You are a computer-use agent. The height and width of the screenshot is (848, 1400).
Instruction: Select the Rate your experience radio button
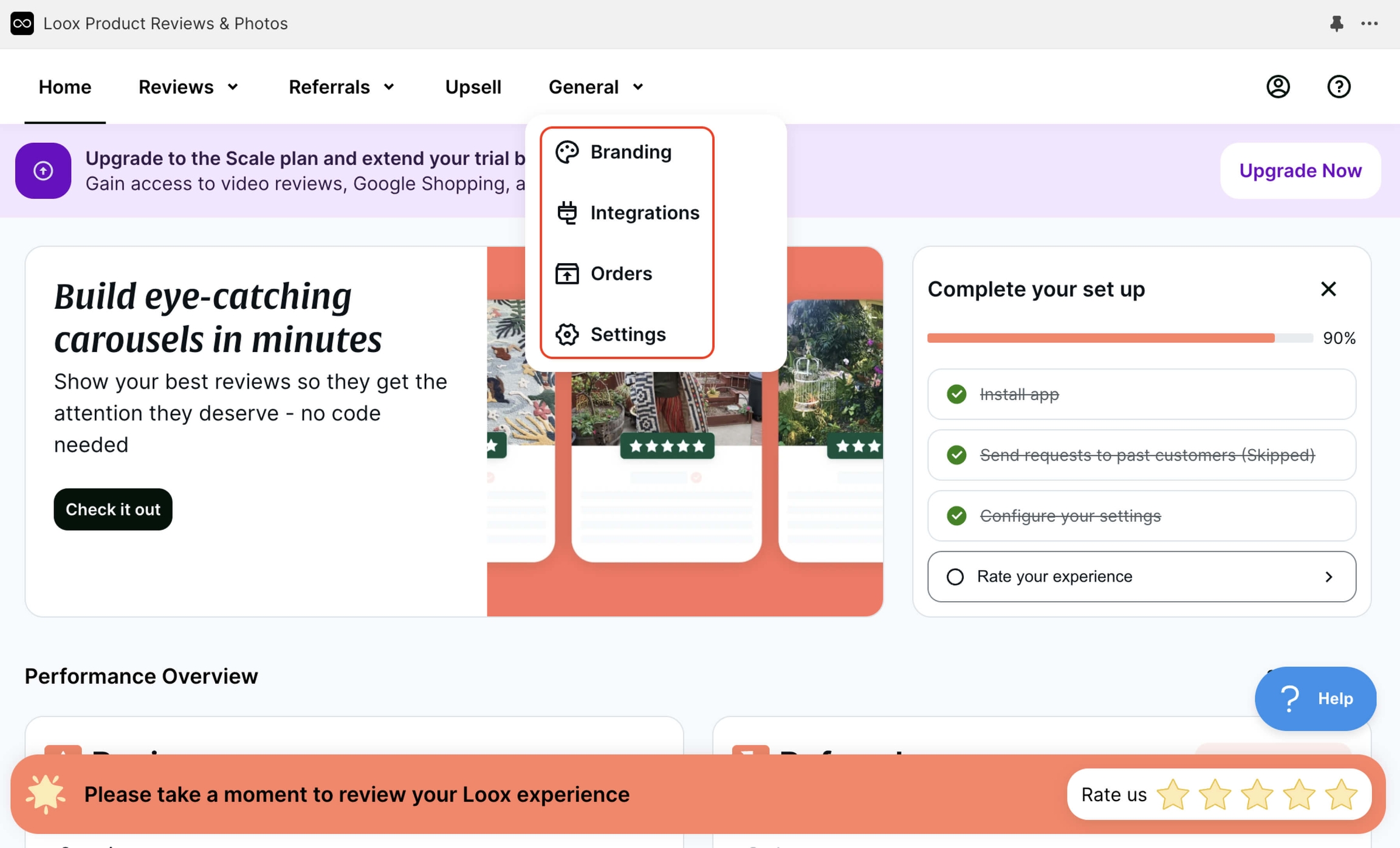956,576
